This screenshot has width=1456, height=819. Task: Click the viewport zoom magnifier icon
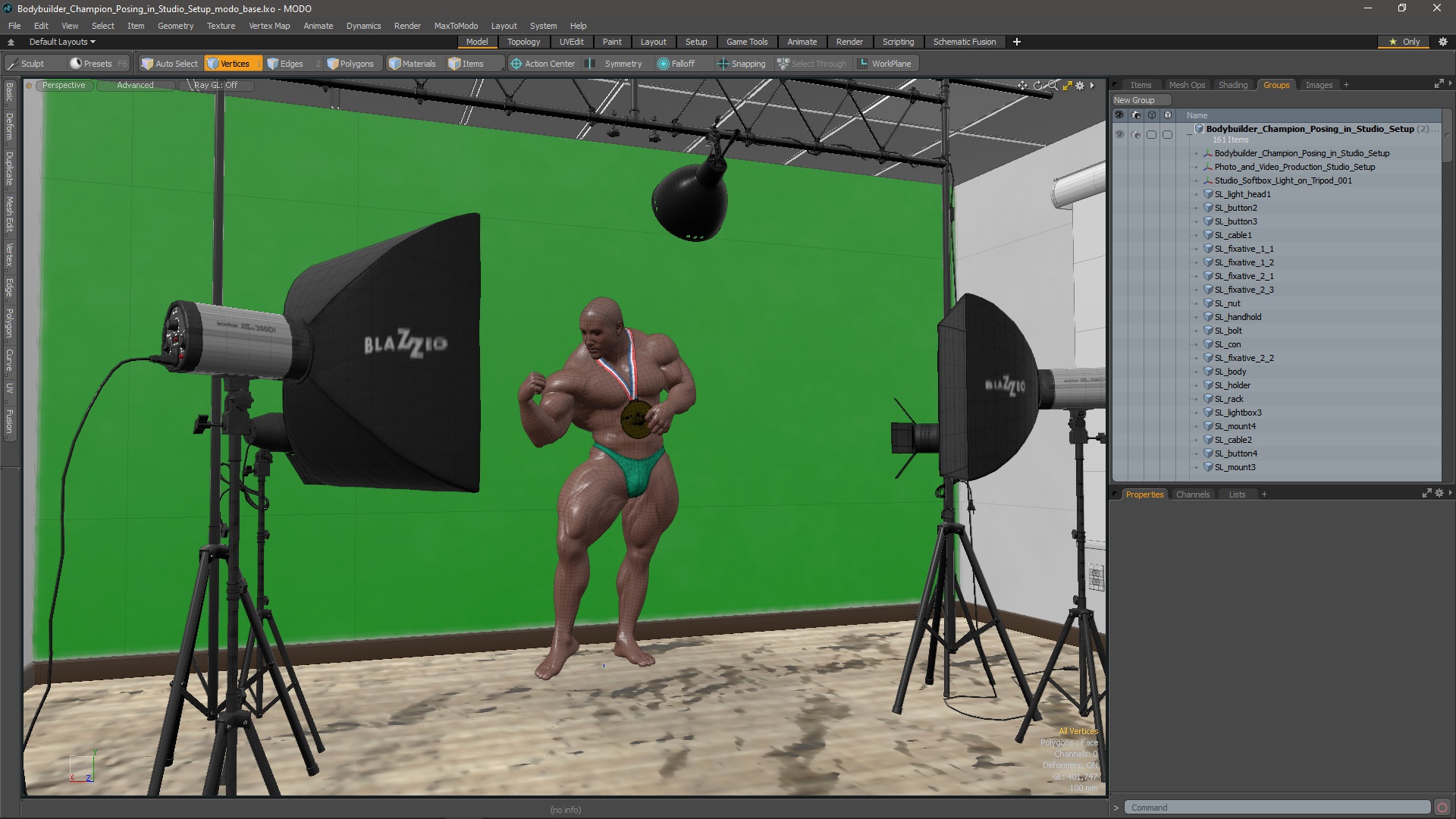1053,86
